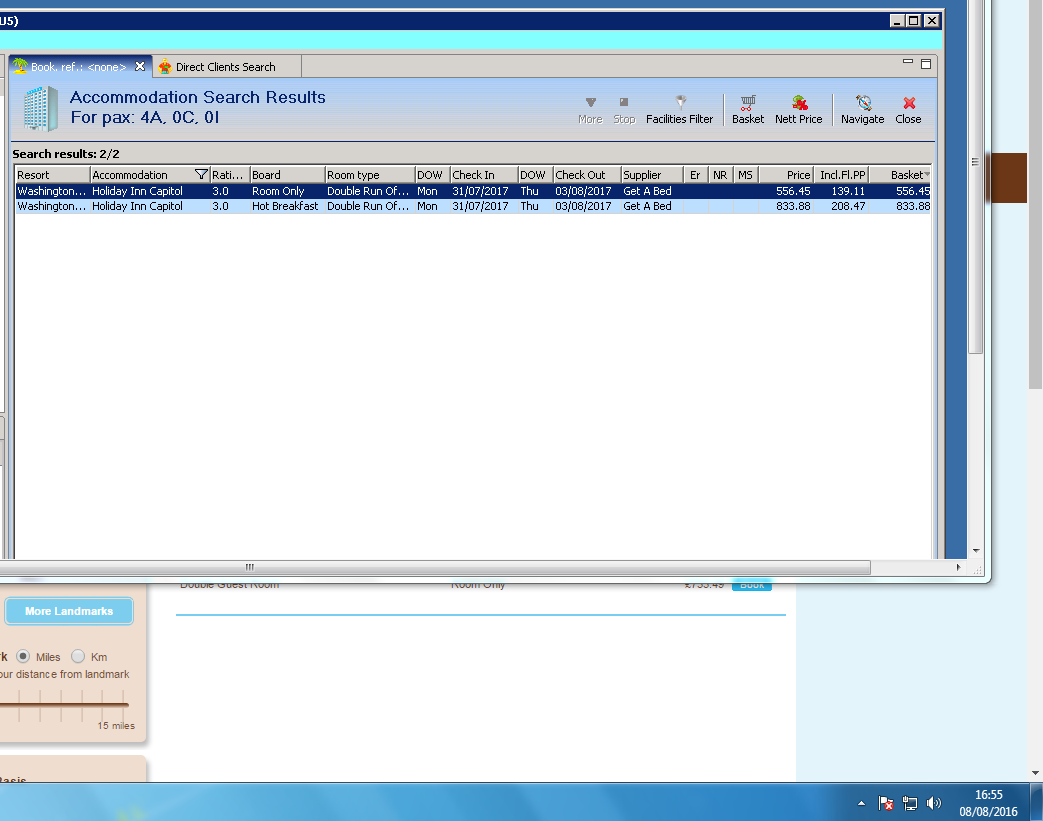
Task: Open the Basket column sort dropdown arrow
Action: (x=927, y=174)
